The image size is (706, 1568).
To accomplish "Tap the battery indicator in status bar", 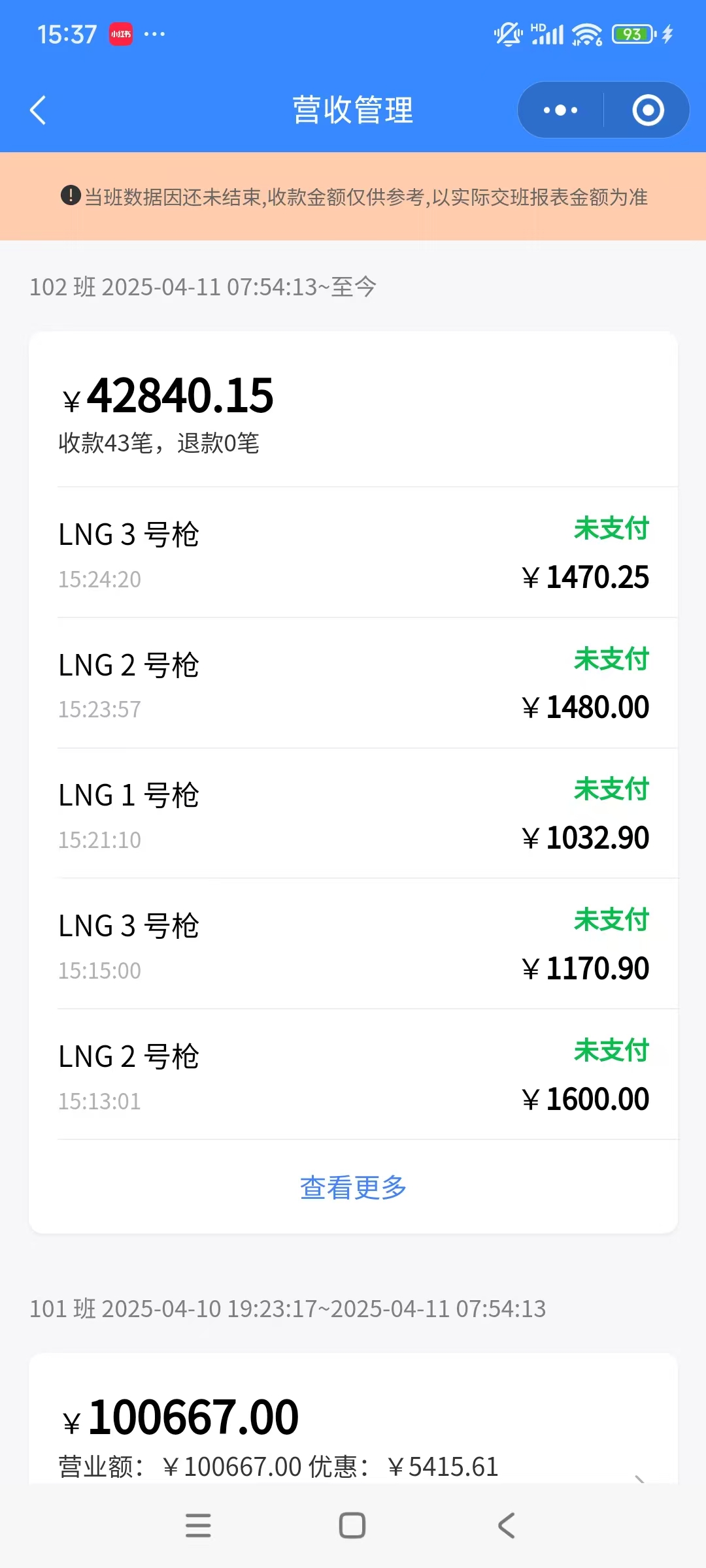I will [633, 34].
